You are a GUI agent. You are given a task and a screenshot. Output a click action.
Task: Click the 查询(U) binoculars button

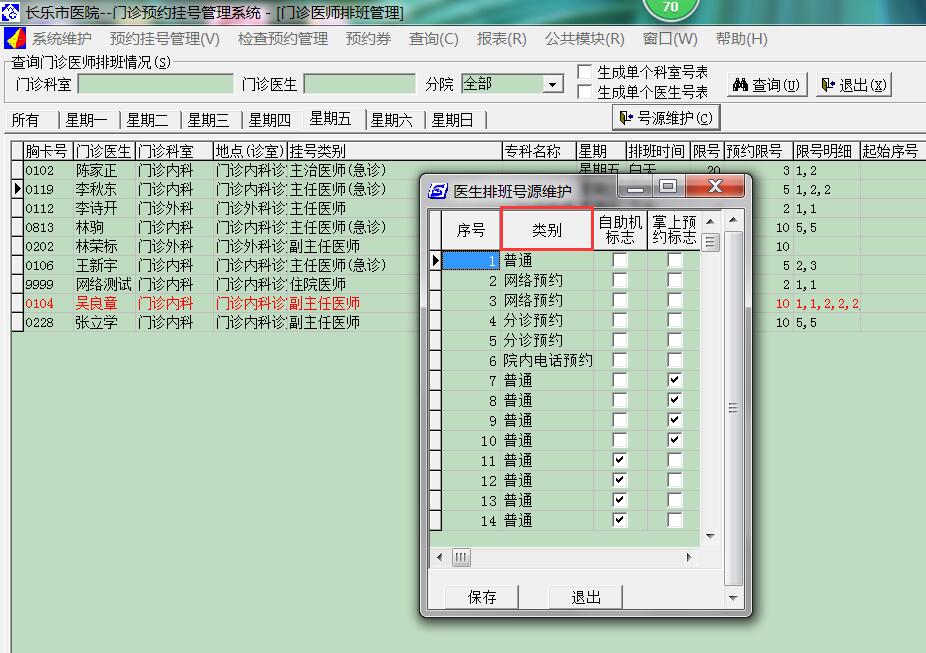tap(767, 85)
